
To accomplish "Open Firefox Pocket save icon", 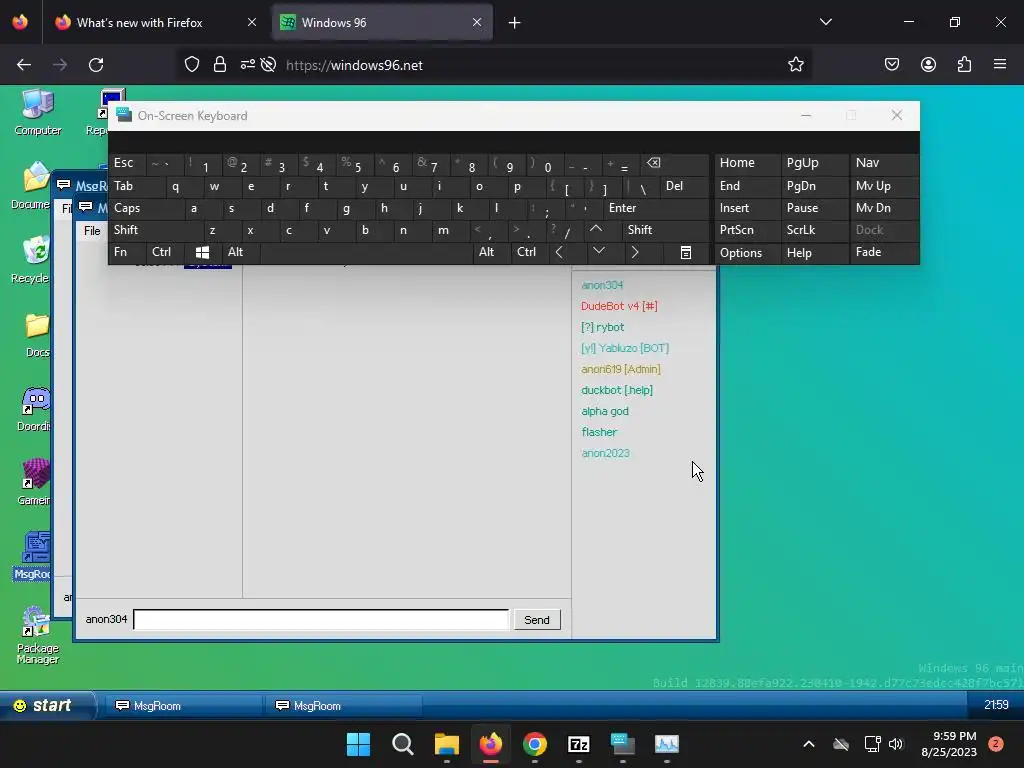I will pyautogui.click(x=892, y=65).
